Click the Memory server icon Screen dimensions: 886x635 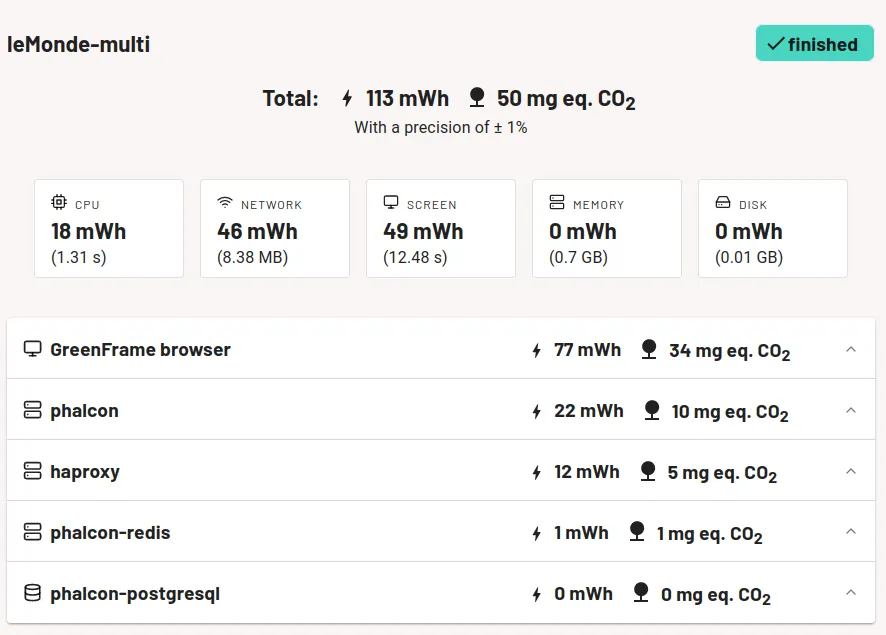point(557,202)
